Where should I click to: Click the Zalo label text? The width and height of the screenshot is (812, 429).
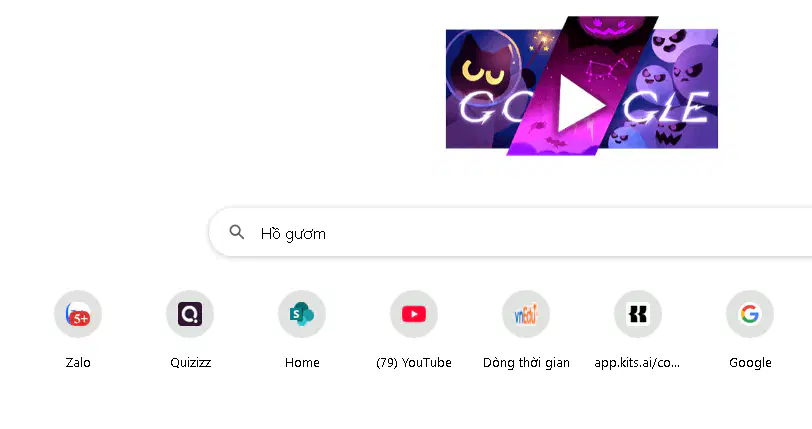pos(78,363)
